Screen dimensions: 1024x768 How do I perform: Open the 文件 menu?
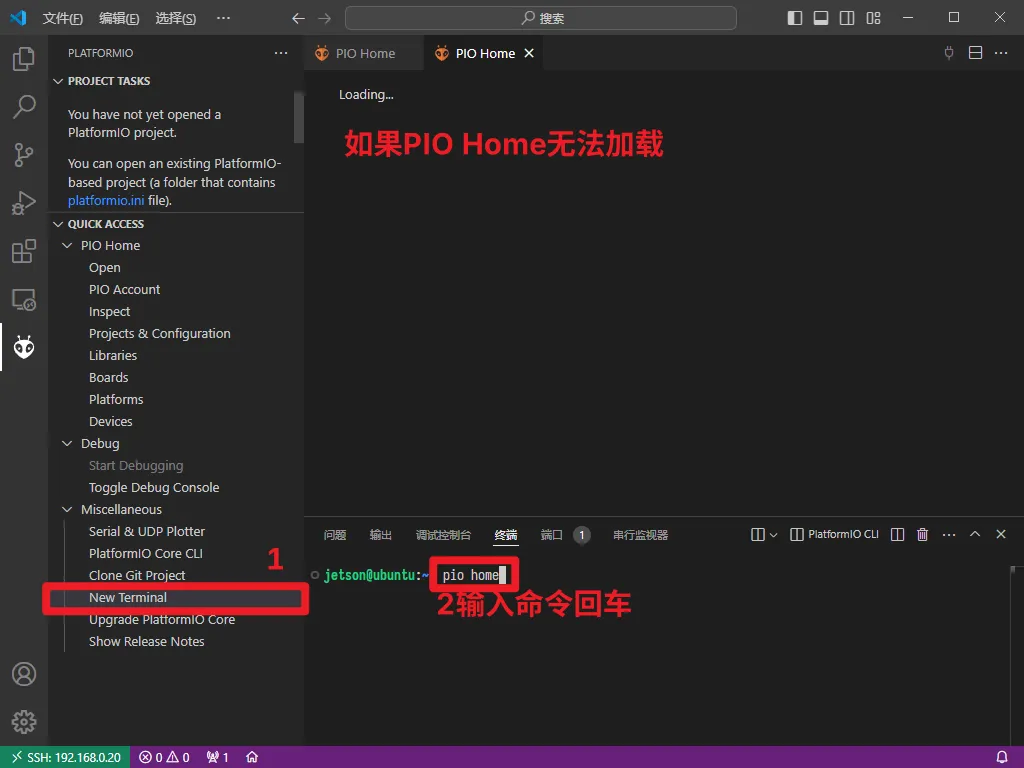pyautogui.click(x=63, y=18)
